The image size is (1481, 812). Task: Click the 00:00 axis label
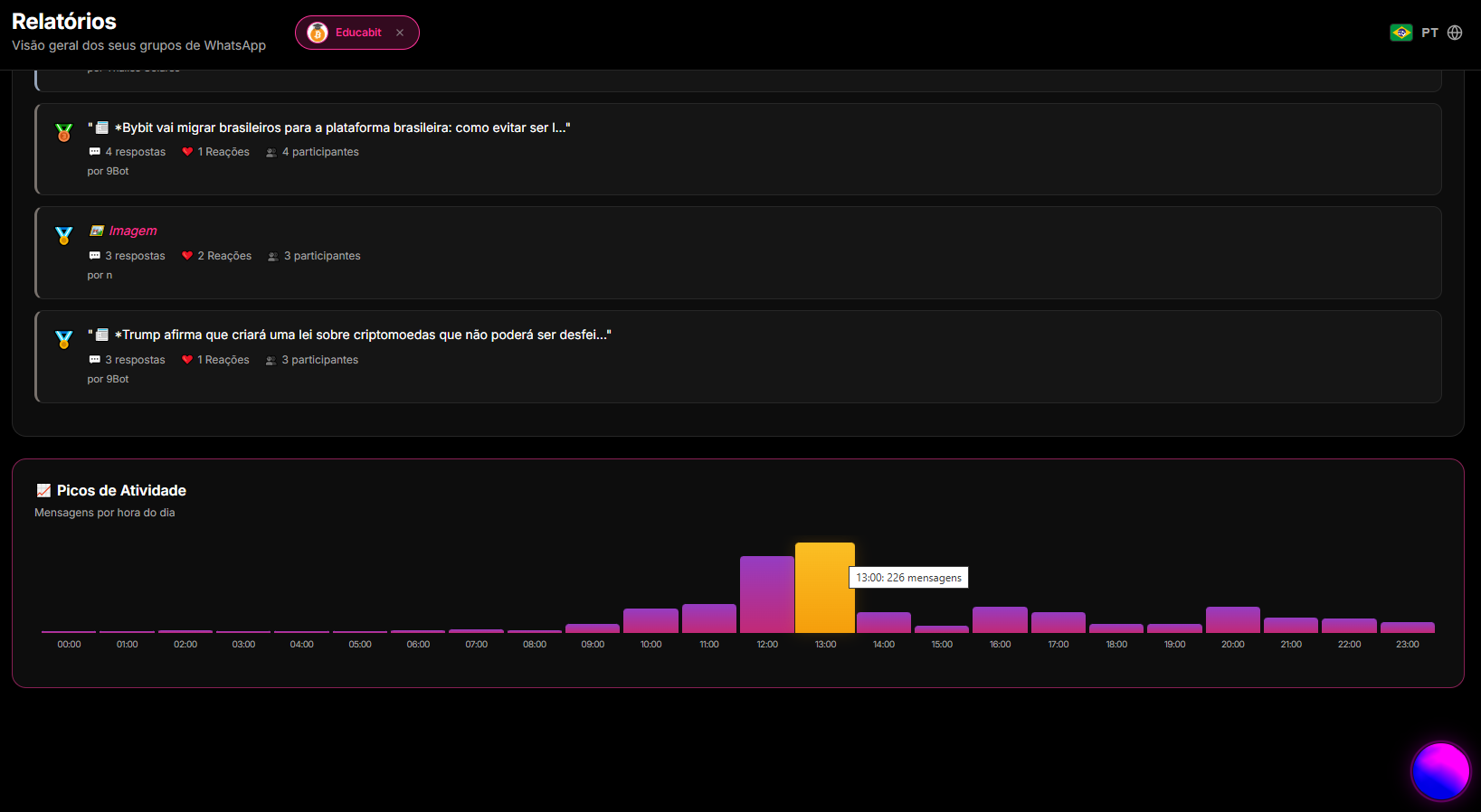pos(69,645)
